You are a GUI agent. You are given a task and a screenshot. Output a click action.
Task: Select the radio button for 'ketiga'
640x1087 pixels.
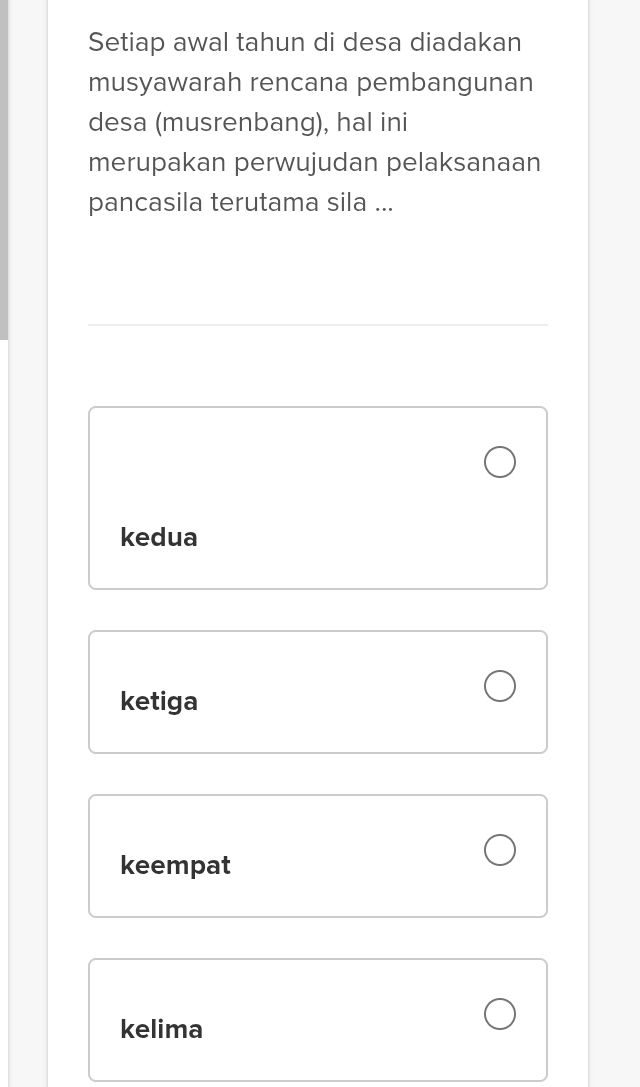(x=500, y=686)
